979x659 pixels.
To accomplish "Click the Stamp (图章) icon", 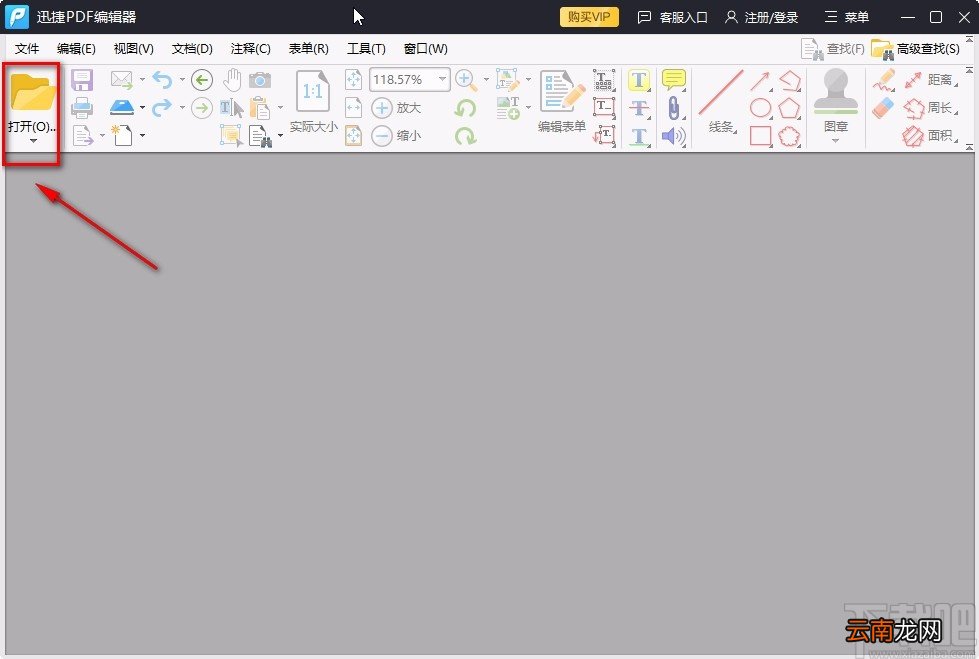I will pos(836,91).
